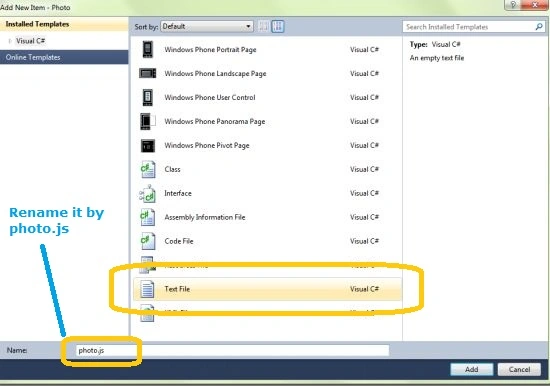Select Windows Phone User Control icon
Image resolution: width=550 pixels, height=386 pixels.
(x=148, y=98)
